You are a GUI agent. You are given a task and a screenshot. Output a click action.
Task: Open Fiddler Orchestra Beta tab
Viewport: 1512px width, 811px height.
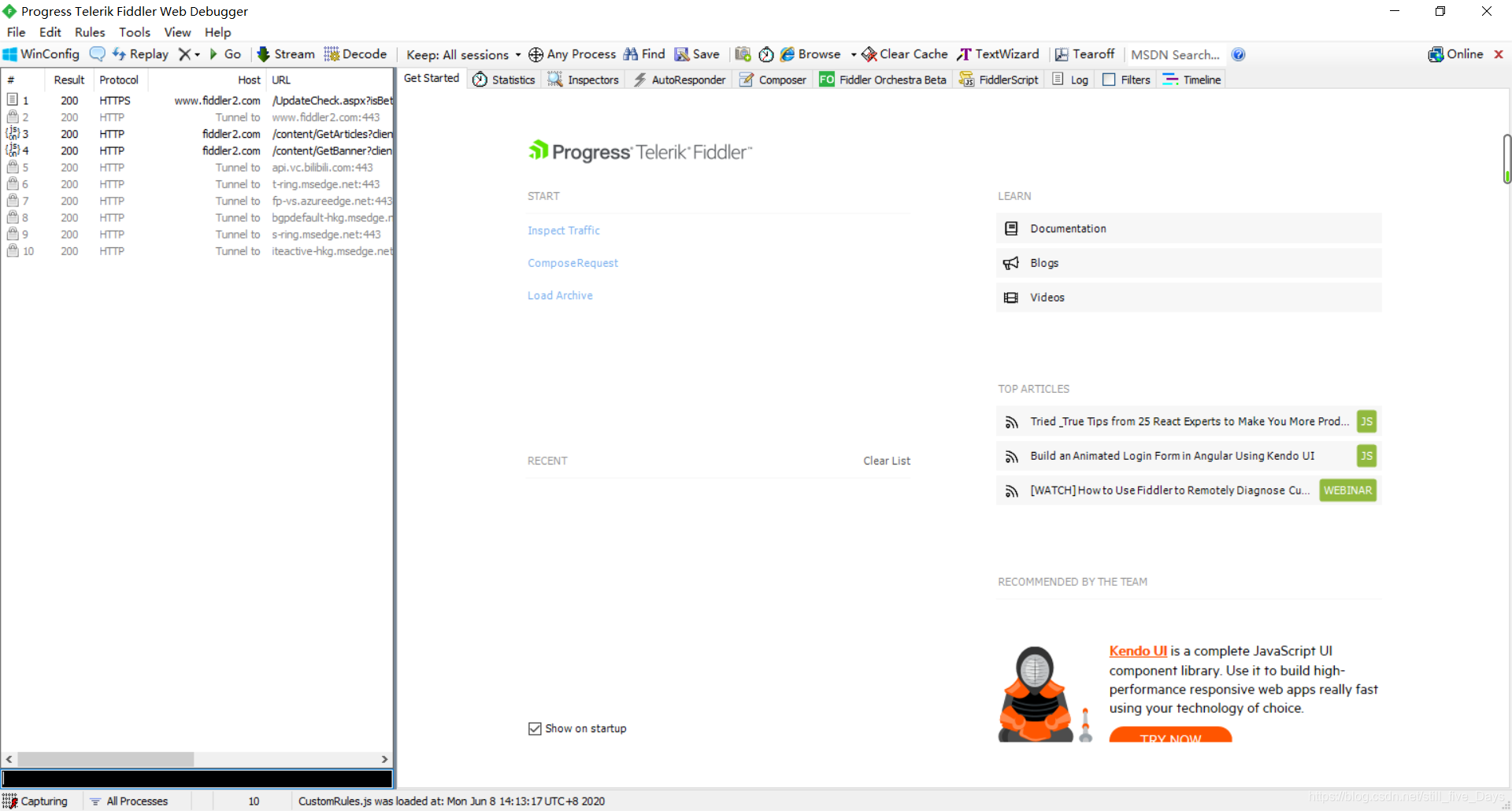coord(883,80)
